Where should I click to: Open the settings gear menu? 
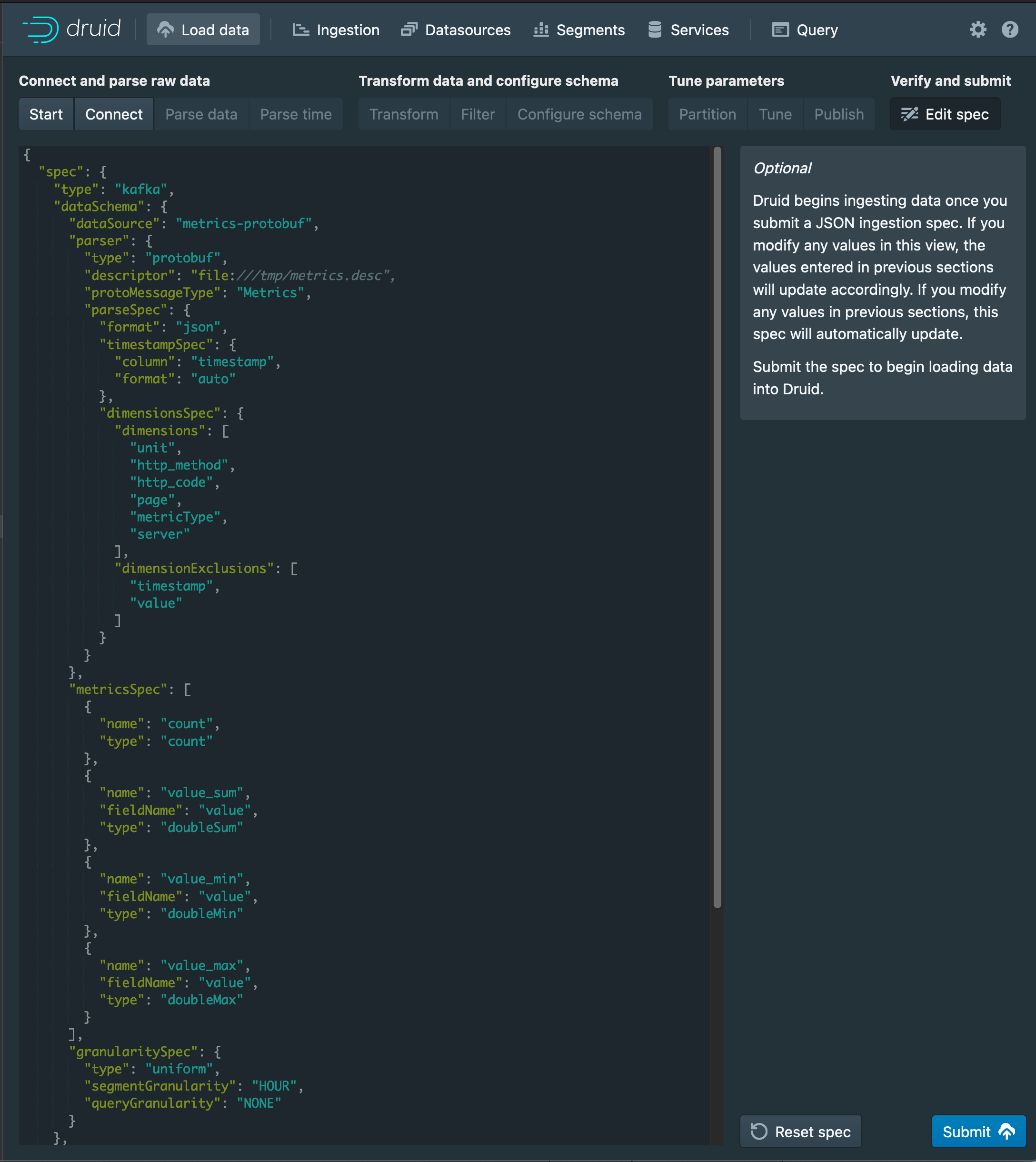coord(977,30)
